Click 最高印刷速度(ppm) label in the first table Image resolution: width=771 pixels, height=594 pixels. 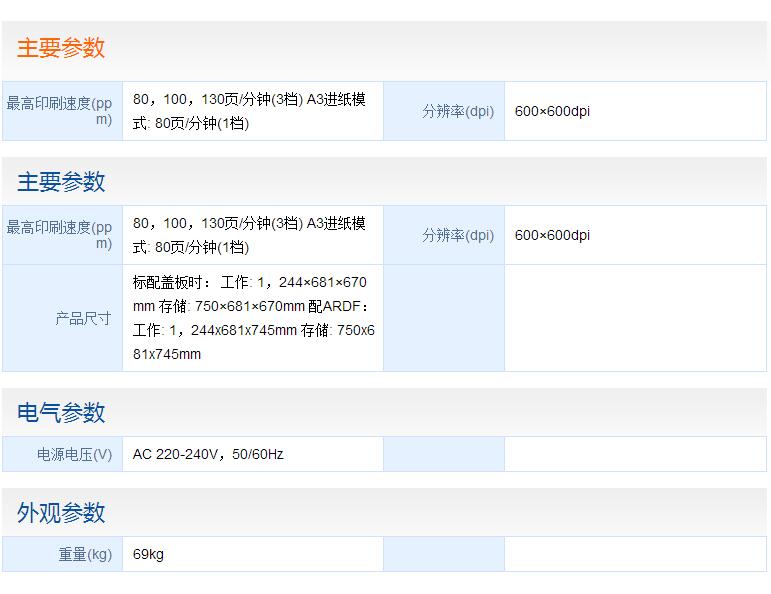click(x=60, y=111)
